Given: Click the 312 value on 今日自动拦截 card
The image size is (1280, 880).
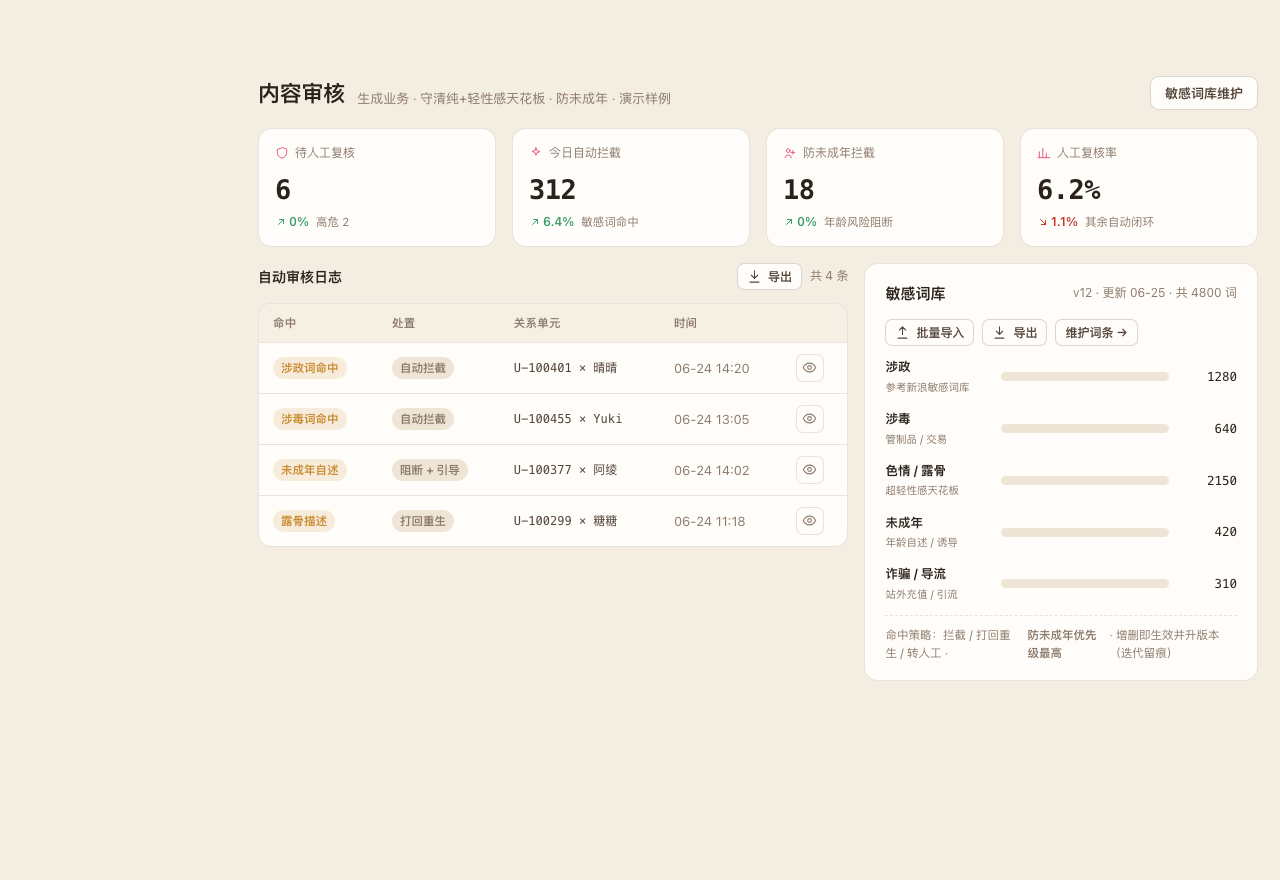Looking at the screenshot, I should [x=553, y=190].
